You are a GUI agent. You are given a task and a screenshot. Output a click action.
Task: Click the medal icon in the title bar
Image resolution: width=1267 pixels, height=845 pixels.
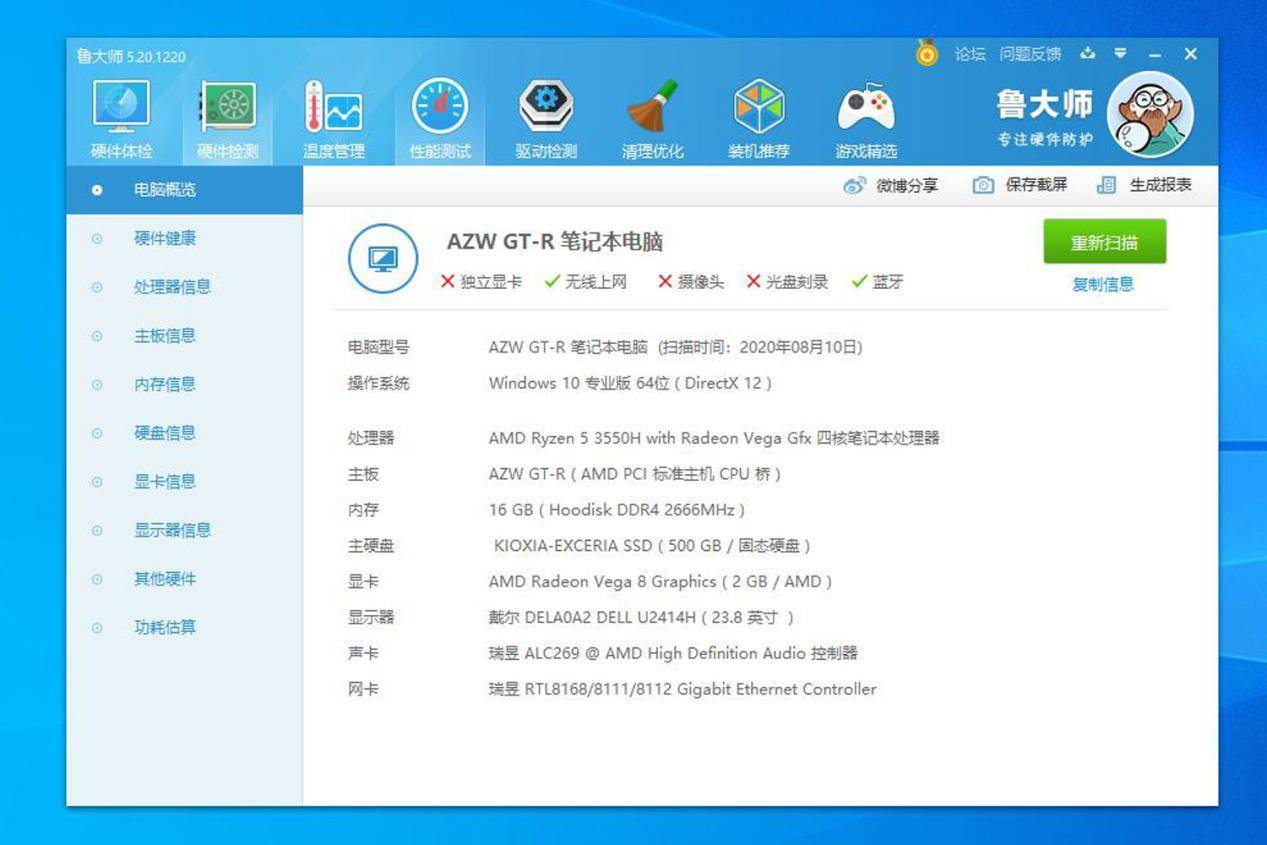928,55
